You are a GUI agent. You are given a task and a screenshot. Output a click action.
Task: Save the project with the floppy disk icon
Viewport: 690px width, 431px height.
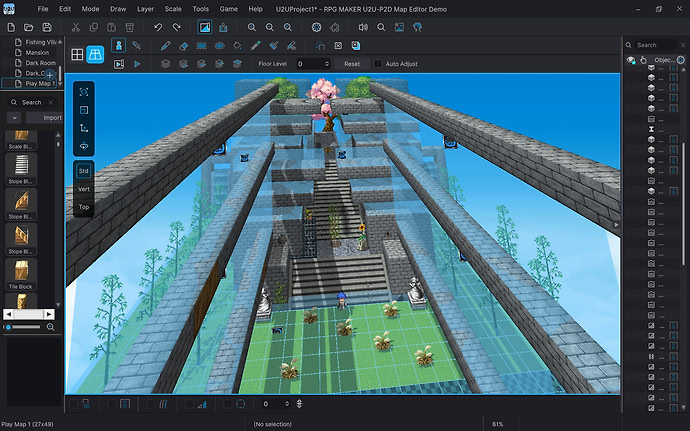pyautogui.click(x=47, y=27)
